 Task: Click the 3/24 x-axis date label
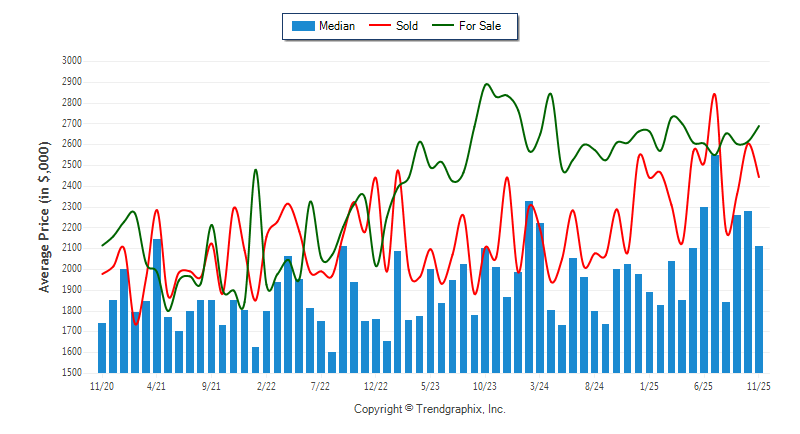tap(540, 384)
